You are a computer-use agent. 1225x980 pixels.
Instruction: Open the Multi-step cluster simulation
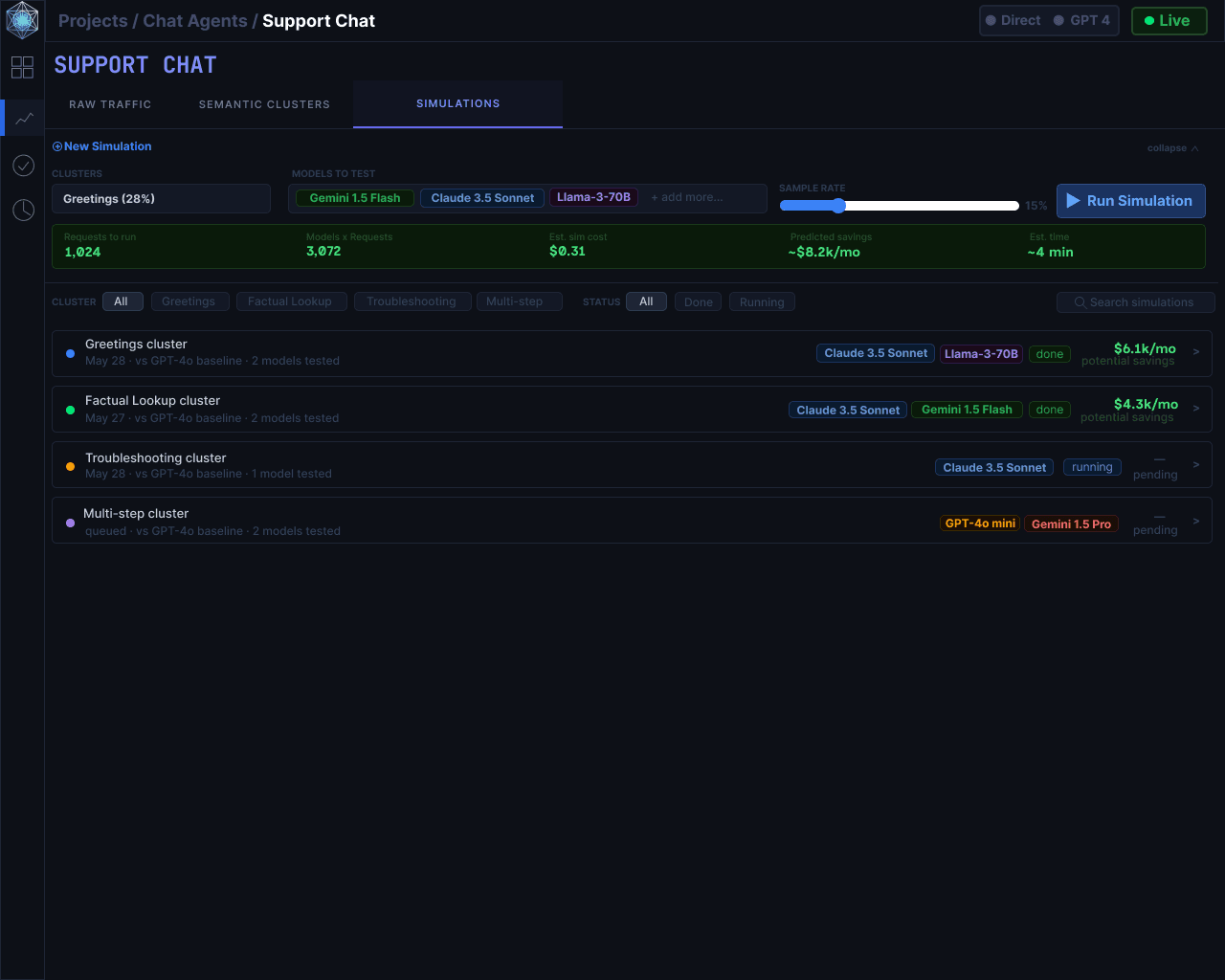pyautogui.click(x=632, y=521)
